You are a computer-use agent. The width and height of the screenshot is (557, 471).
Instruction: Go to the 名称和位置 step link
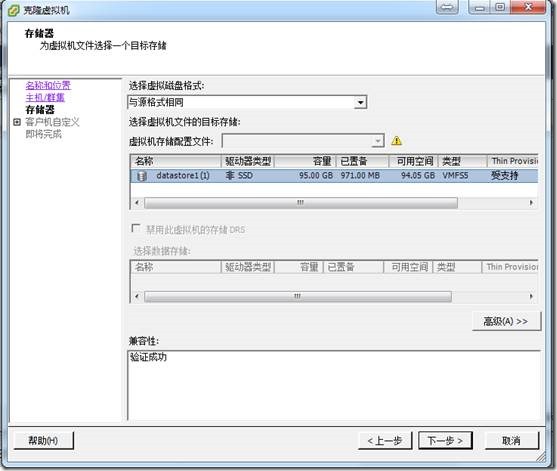pyautogui.click(x=48, y=86)
